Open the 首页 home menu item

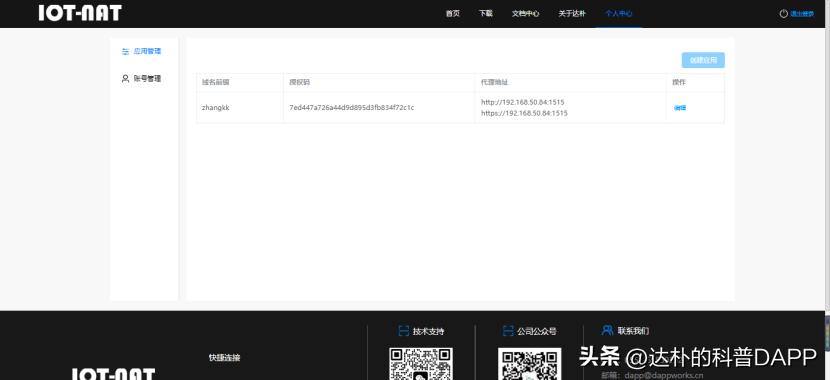click(x=453, y=14)
